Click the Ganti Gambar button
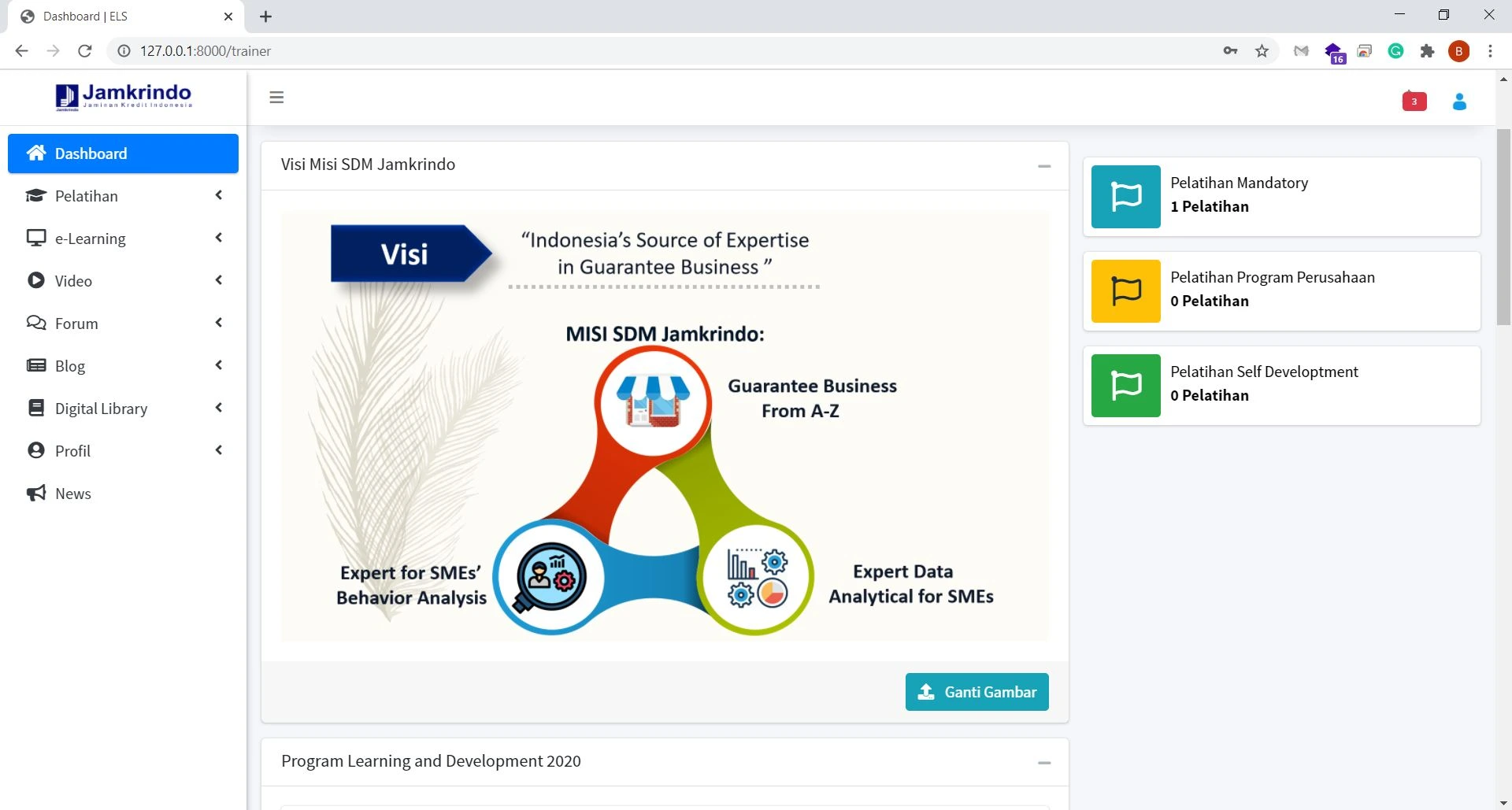Screen dimensions: 1512x810 (x=976, y=692)
